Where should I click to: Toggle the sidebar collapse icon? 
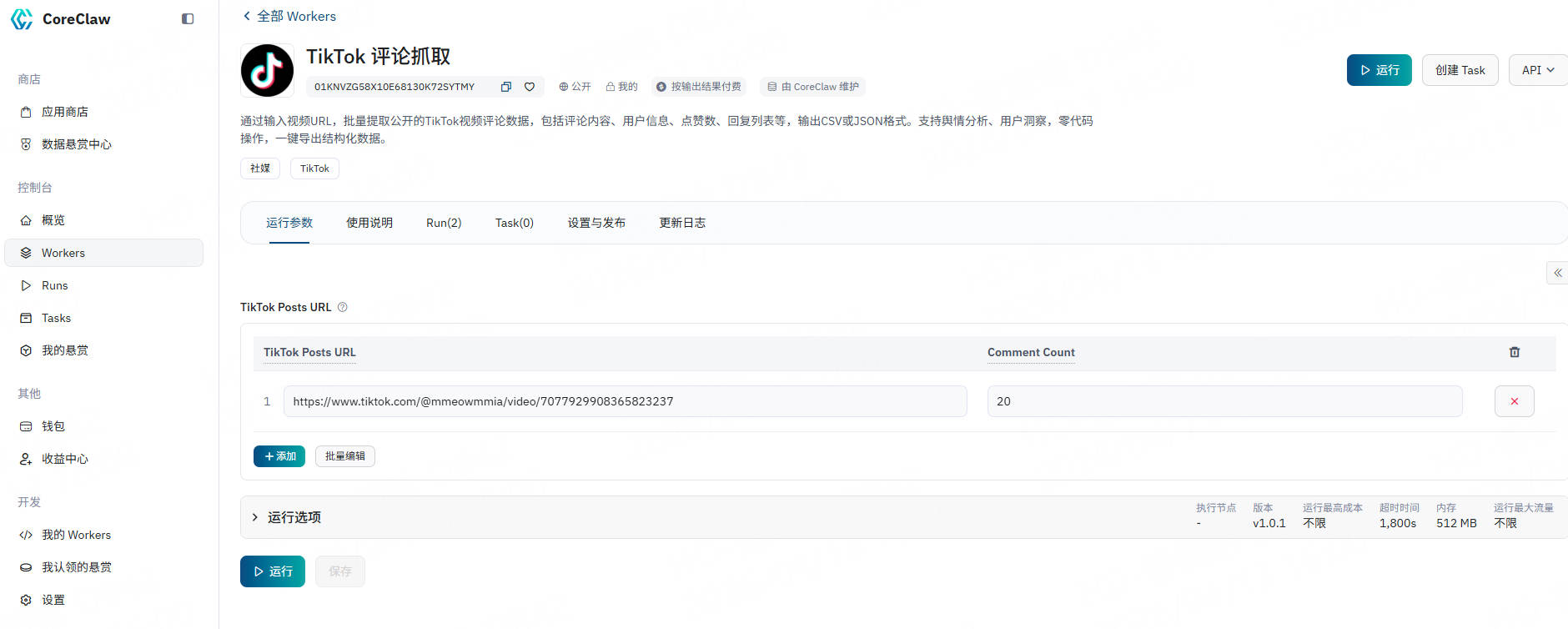[x=188, y=19]
